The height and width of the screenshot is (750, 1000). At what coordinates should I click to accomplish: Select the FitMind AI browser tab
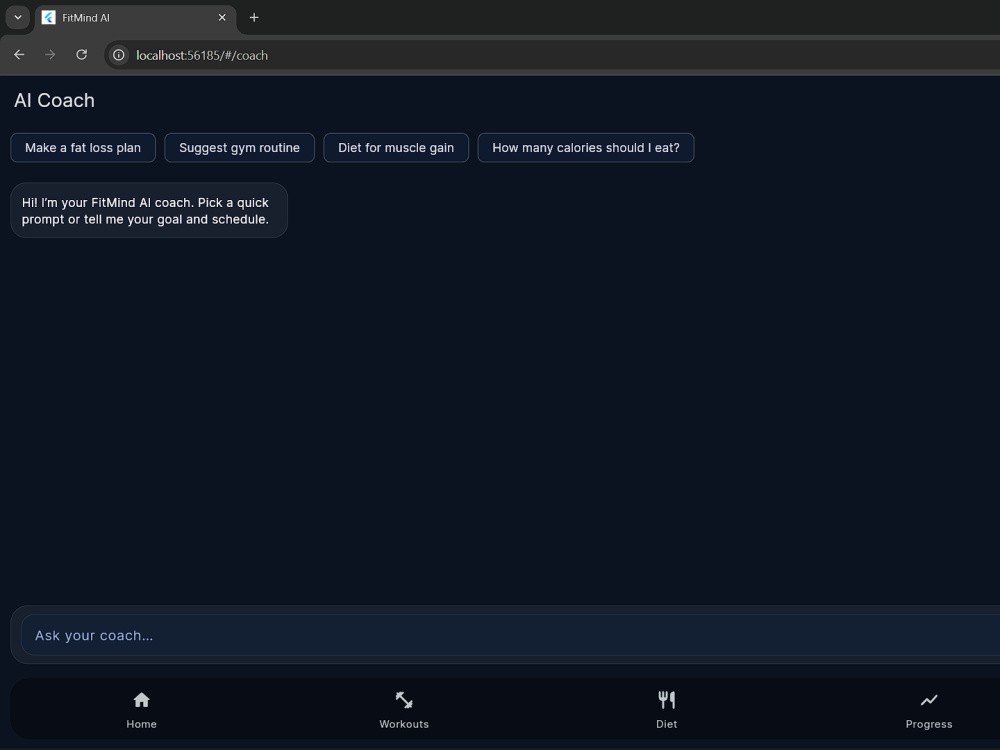(135, 18)
